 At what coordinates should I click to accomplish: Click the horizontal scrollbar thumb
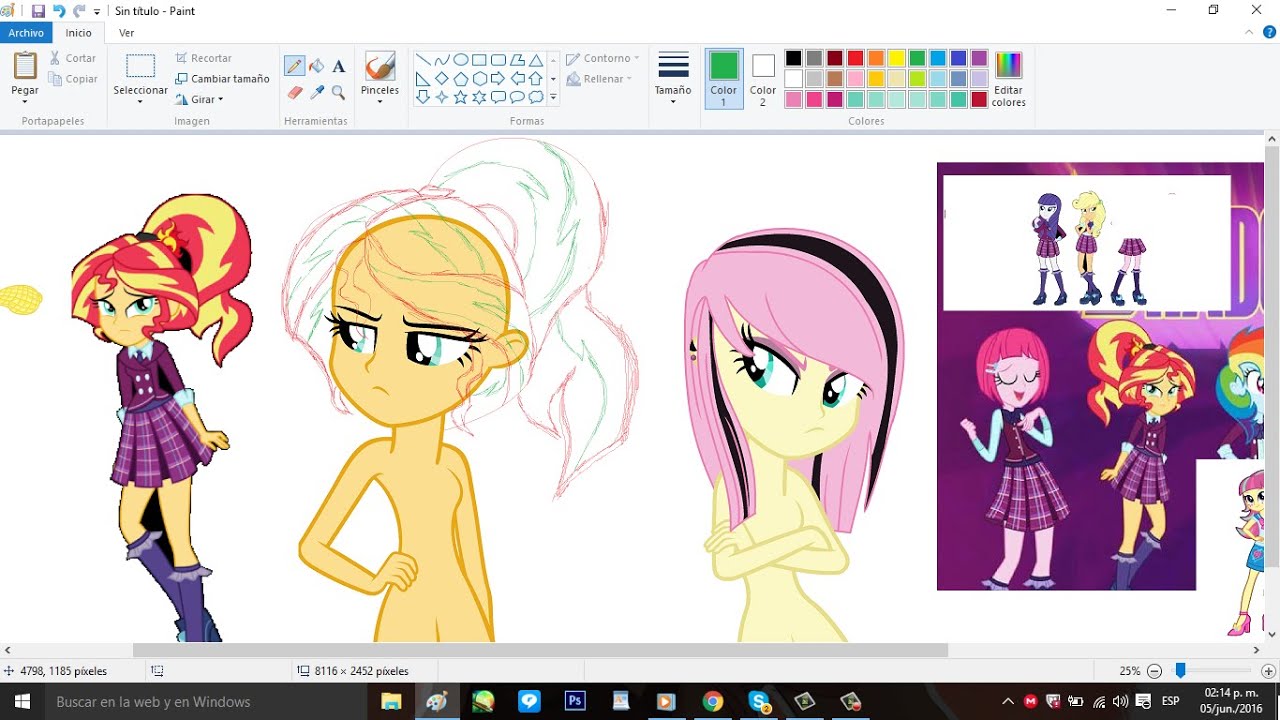540,650
